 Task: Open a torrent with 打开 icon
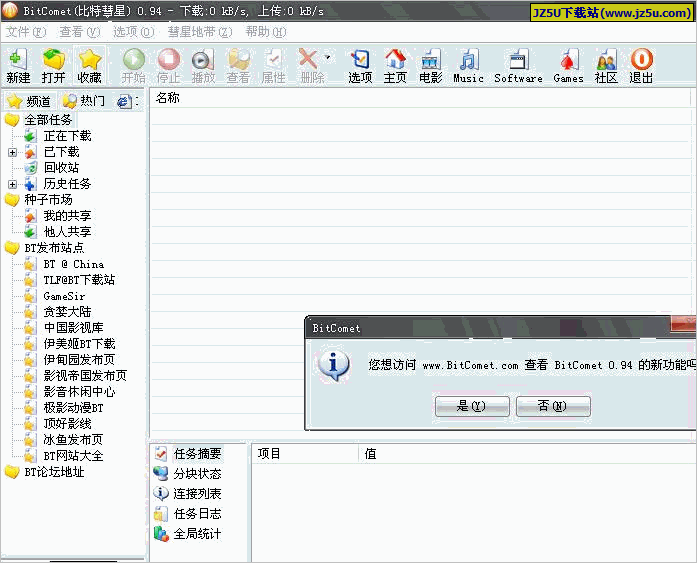point(53,66)
